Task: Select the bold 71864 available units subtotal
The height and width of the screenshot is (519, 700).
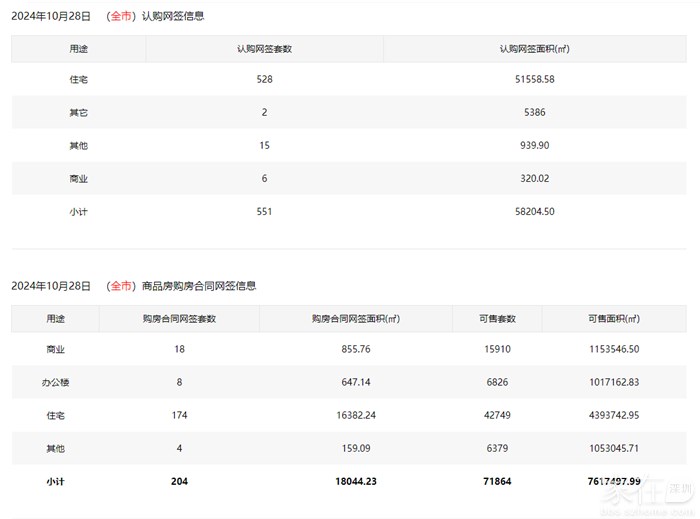Action: (x=497, y=481)
